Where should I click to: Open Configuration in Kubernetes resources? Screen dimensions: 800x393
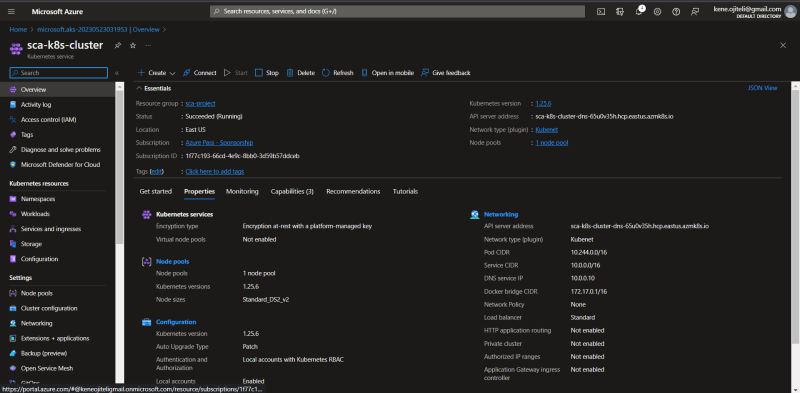coord(39,259)
